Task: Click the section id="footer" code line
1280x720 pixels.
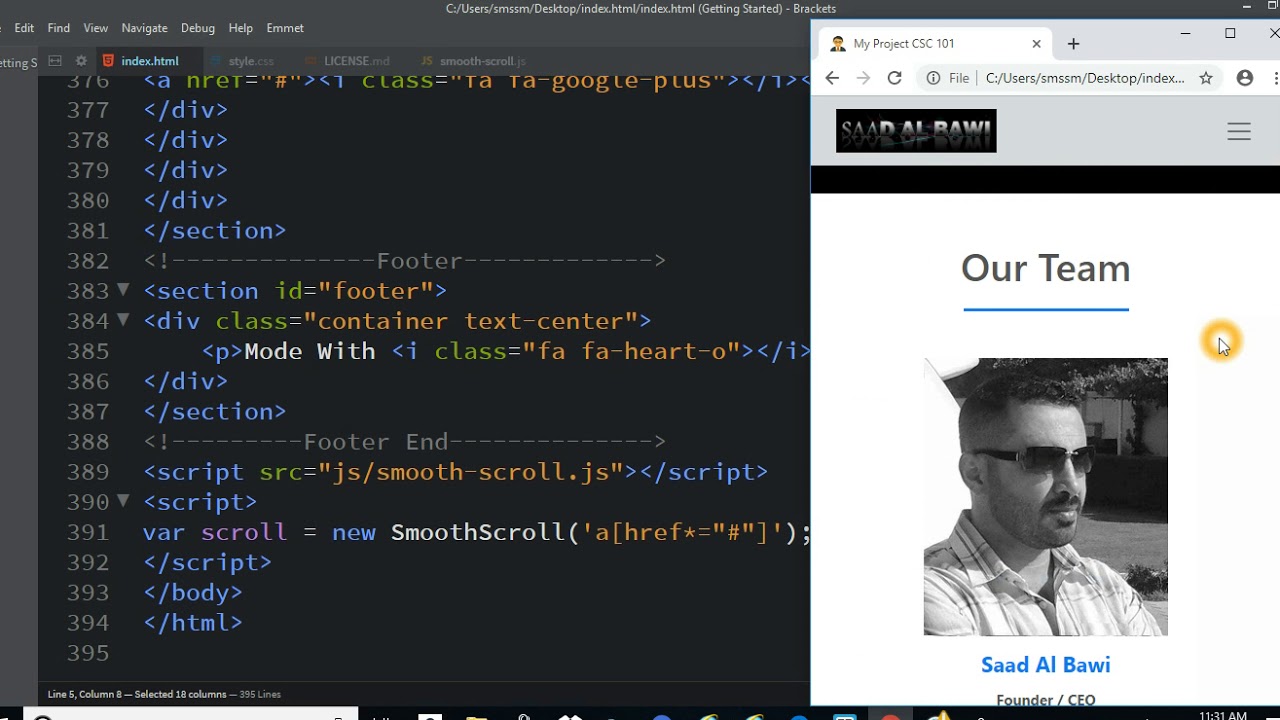Action: [295, 290]
